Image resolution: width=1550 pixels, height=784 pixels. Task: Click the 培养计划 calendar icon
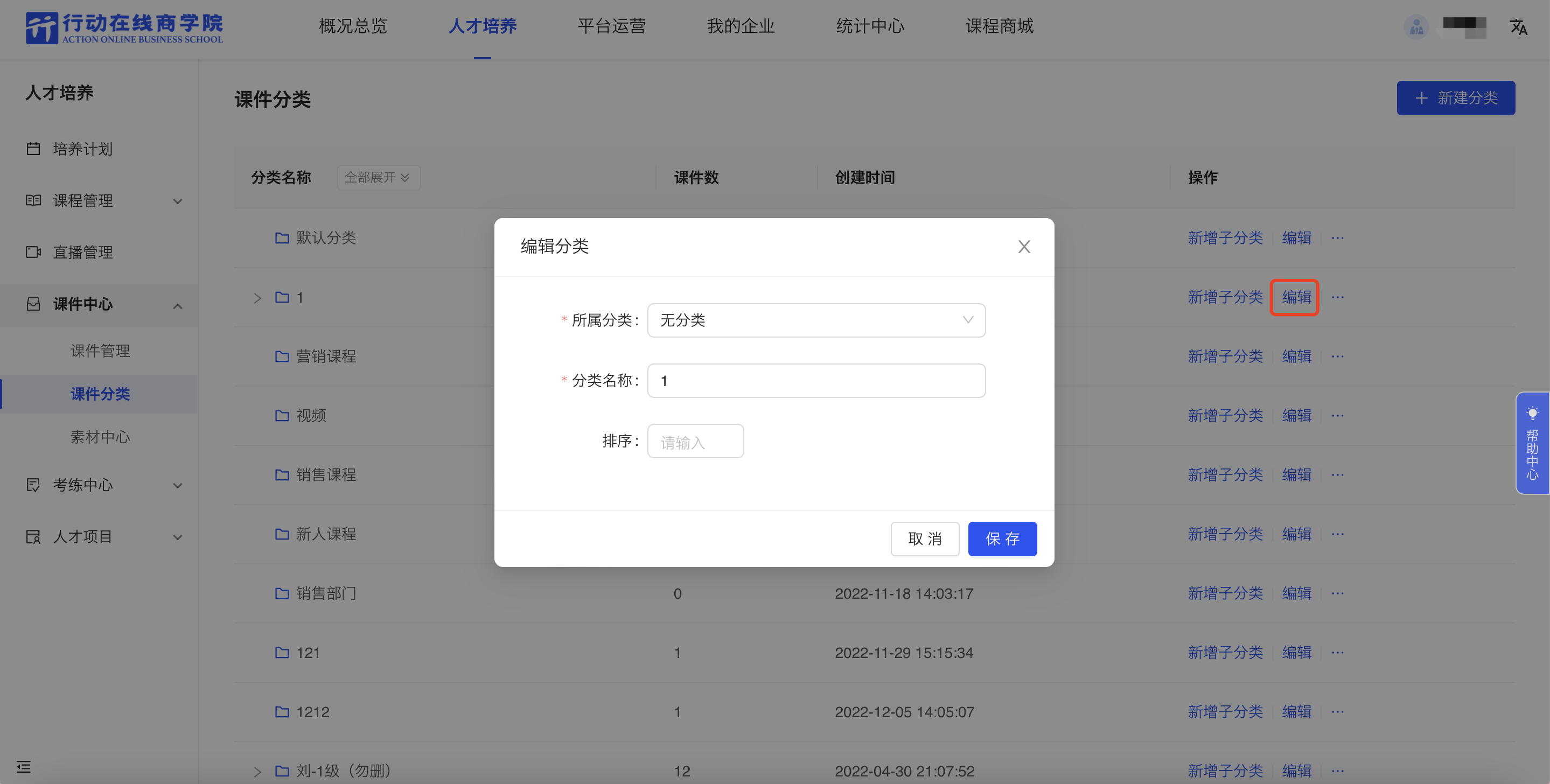point(34,149)
